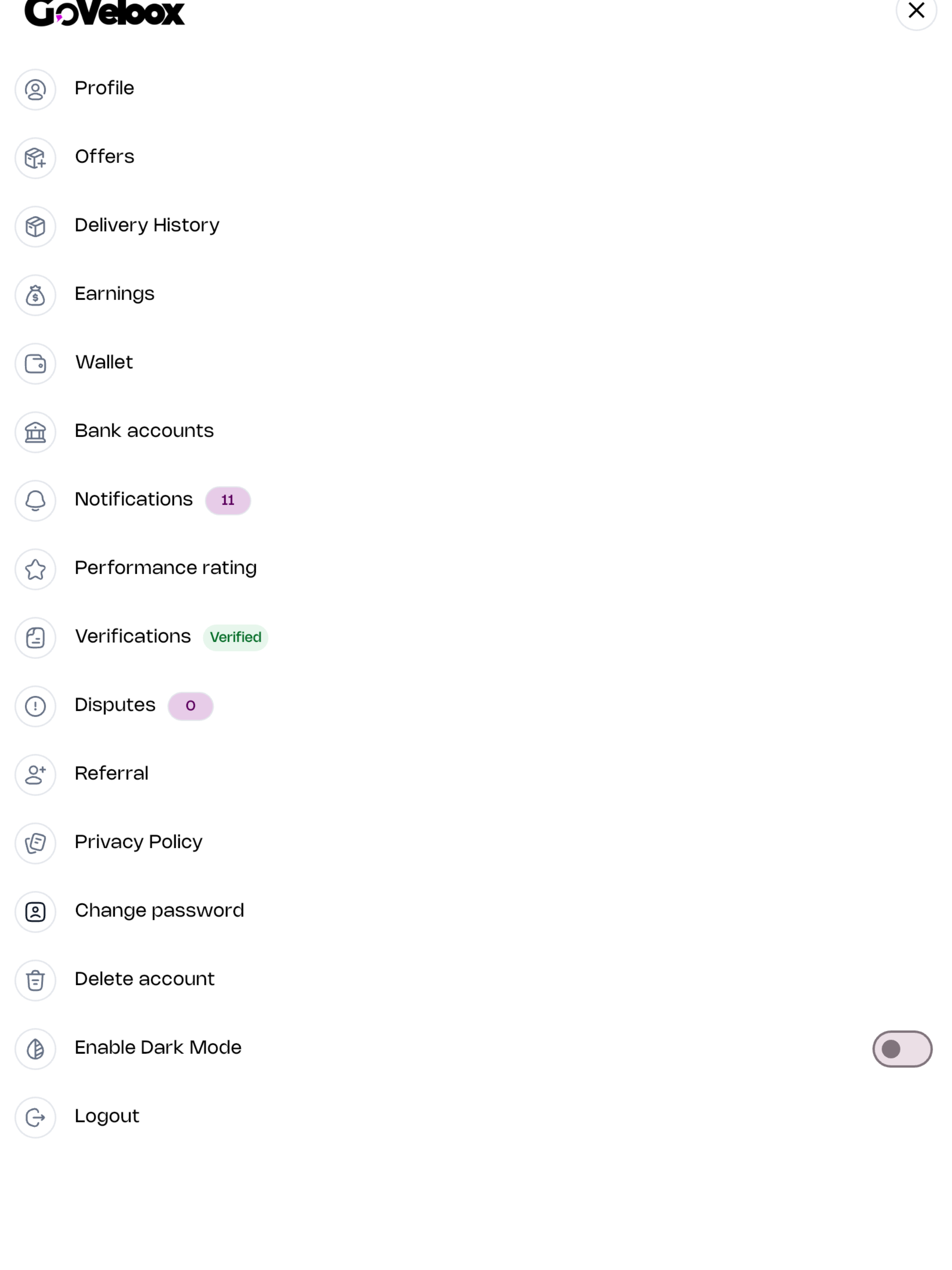The image size is (952, 1270).
Task: Open the Offers package-plus icon
Action: [x=35, y=158]
